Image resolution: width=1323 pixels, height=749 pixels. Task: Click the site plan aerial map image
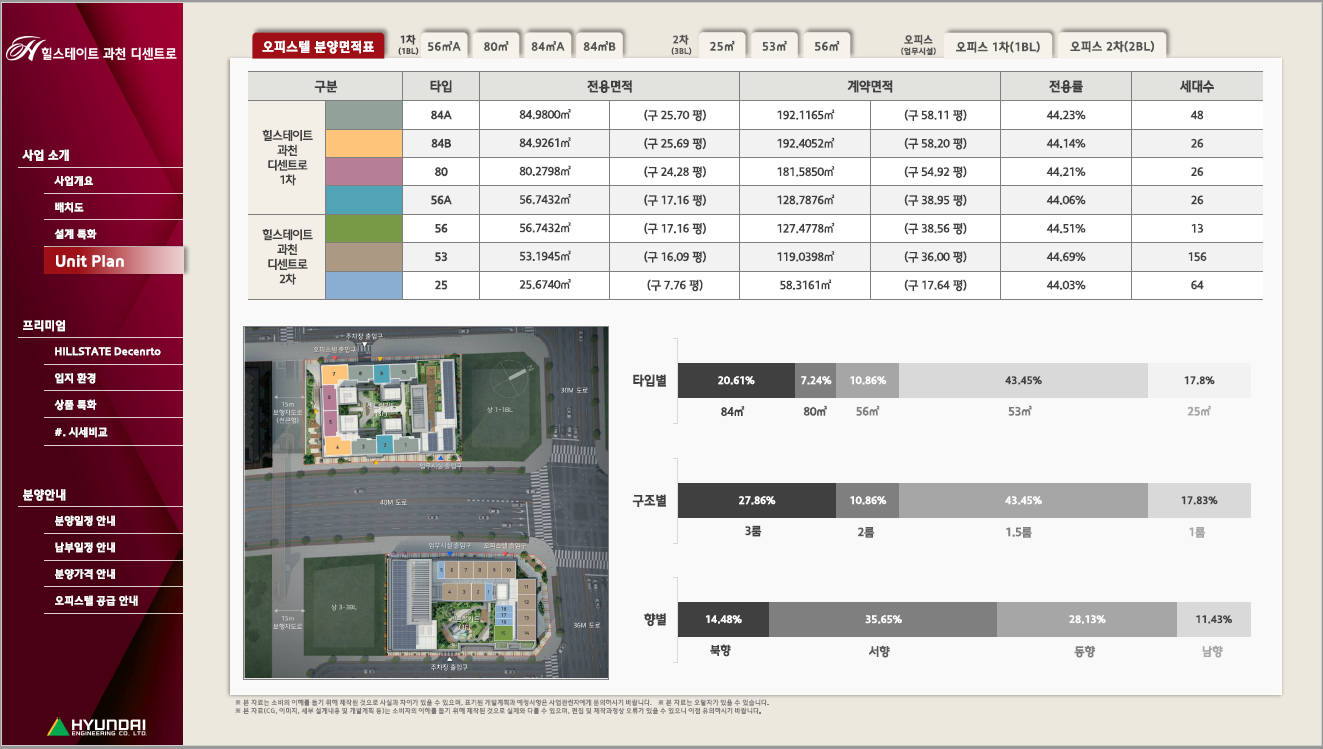tap(425, 502)
